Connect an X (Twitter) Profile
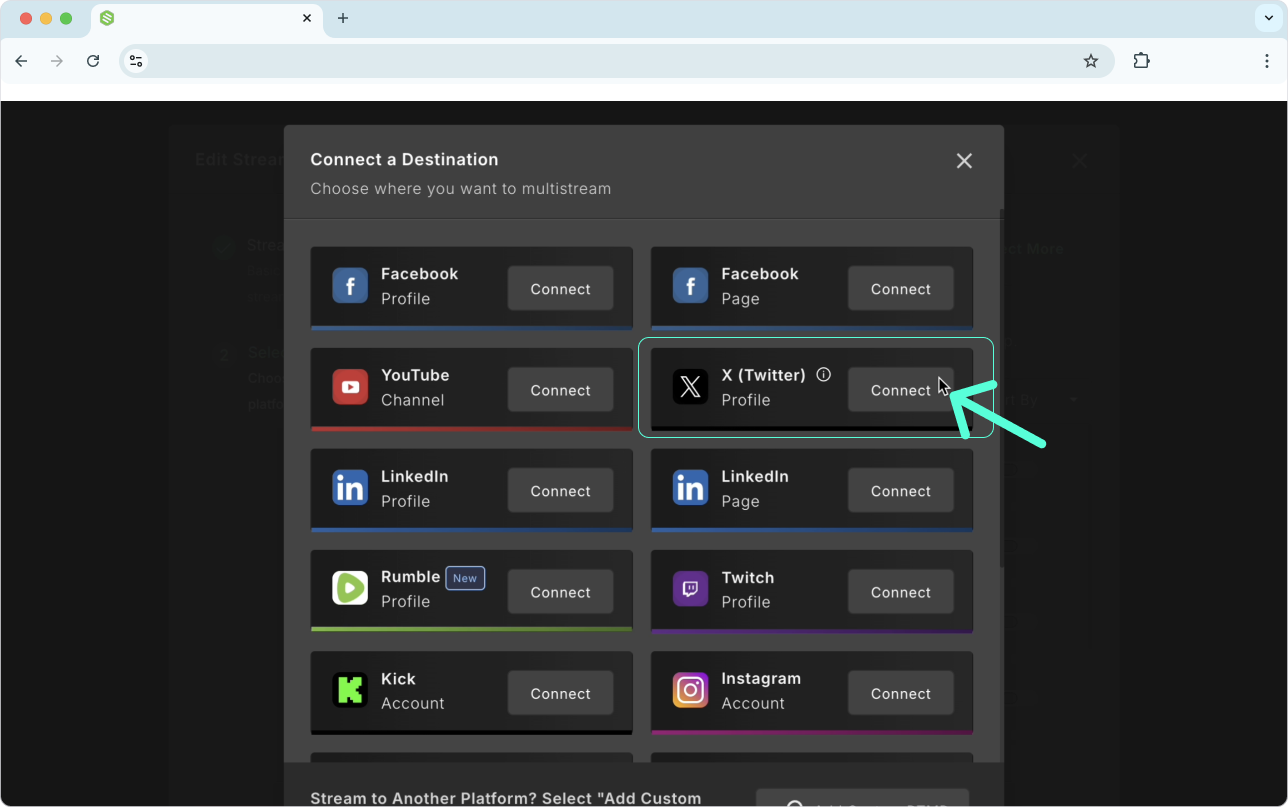Viewport: 1288px width, 807px height. click(x=900, y=390)
